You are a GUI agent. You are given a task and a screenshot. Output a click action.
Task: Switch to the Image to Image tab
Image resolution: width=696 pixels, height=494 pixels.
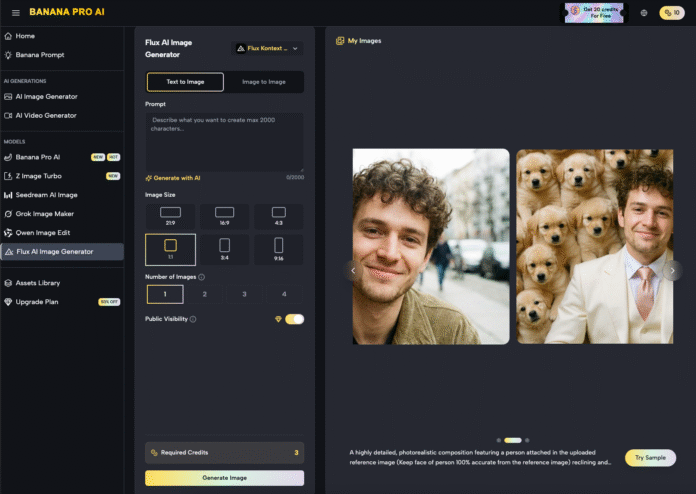[263, 82]
